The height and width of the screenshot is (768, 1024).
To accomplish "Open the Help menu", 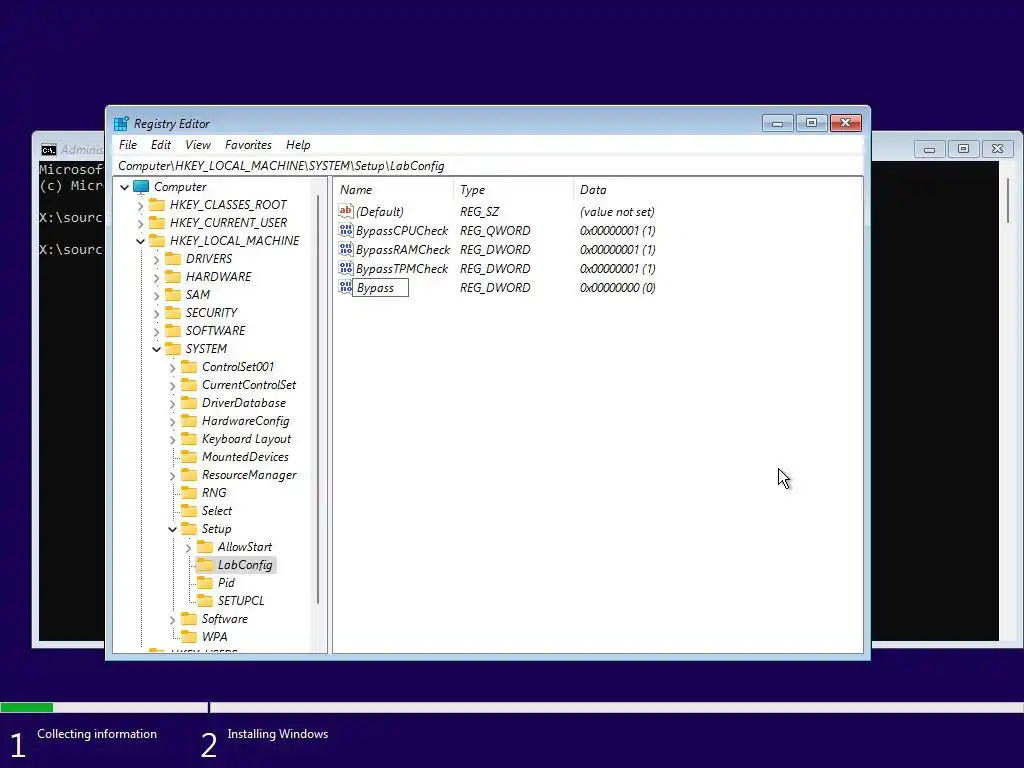I will click(x=298, y=145).
